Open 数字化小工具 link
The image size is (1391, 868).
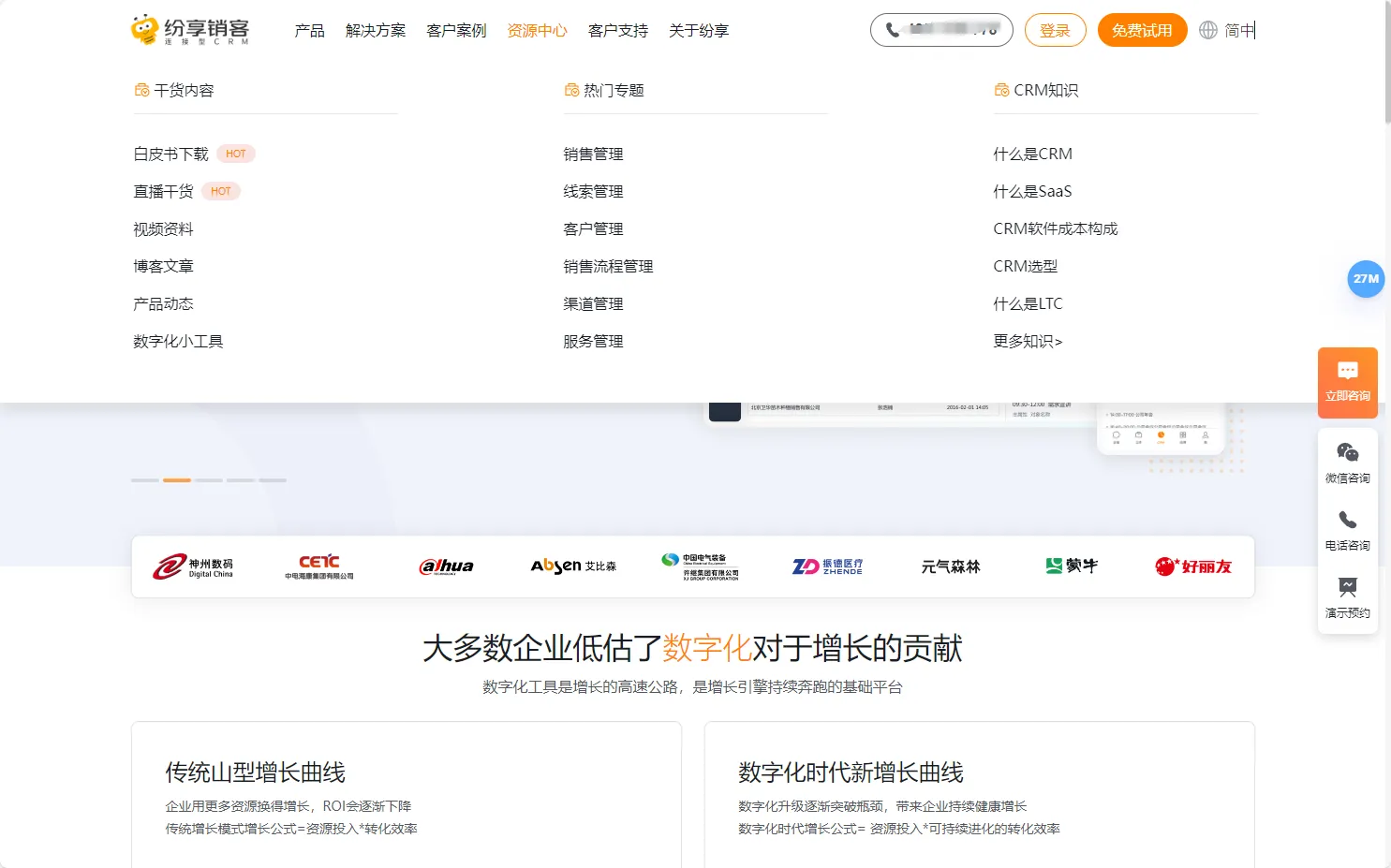click(x=178, y=341)
